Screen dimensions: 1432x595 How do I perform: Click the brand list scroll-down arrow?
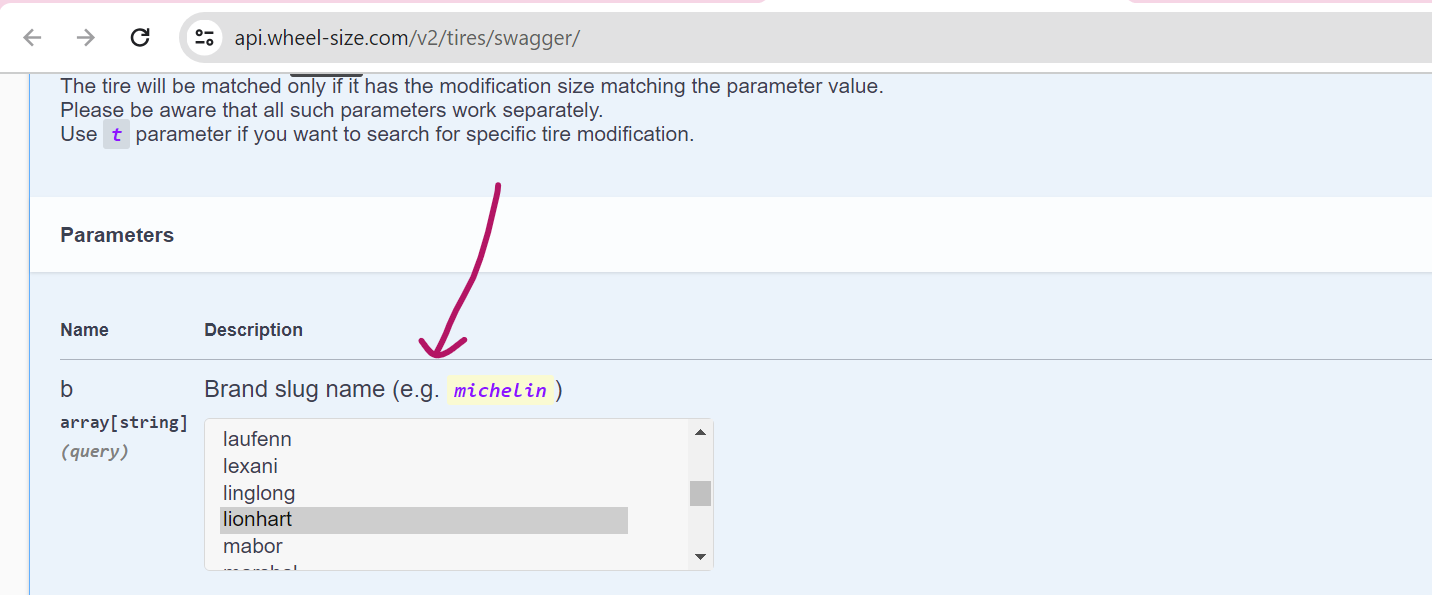(700, 557)
